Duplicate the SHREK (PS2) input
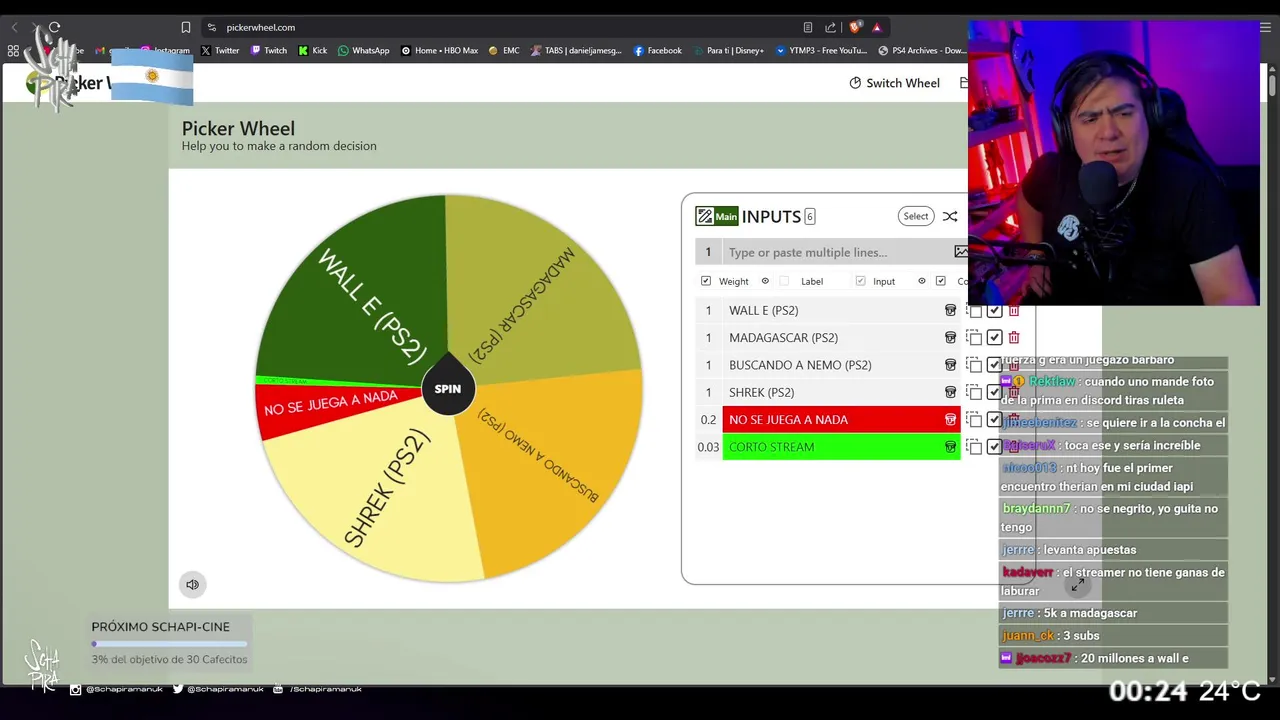1280x720 pixels. point(974,392)
